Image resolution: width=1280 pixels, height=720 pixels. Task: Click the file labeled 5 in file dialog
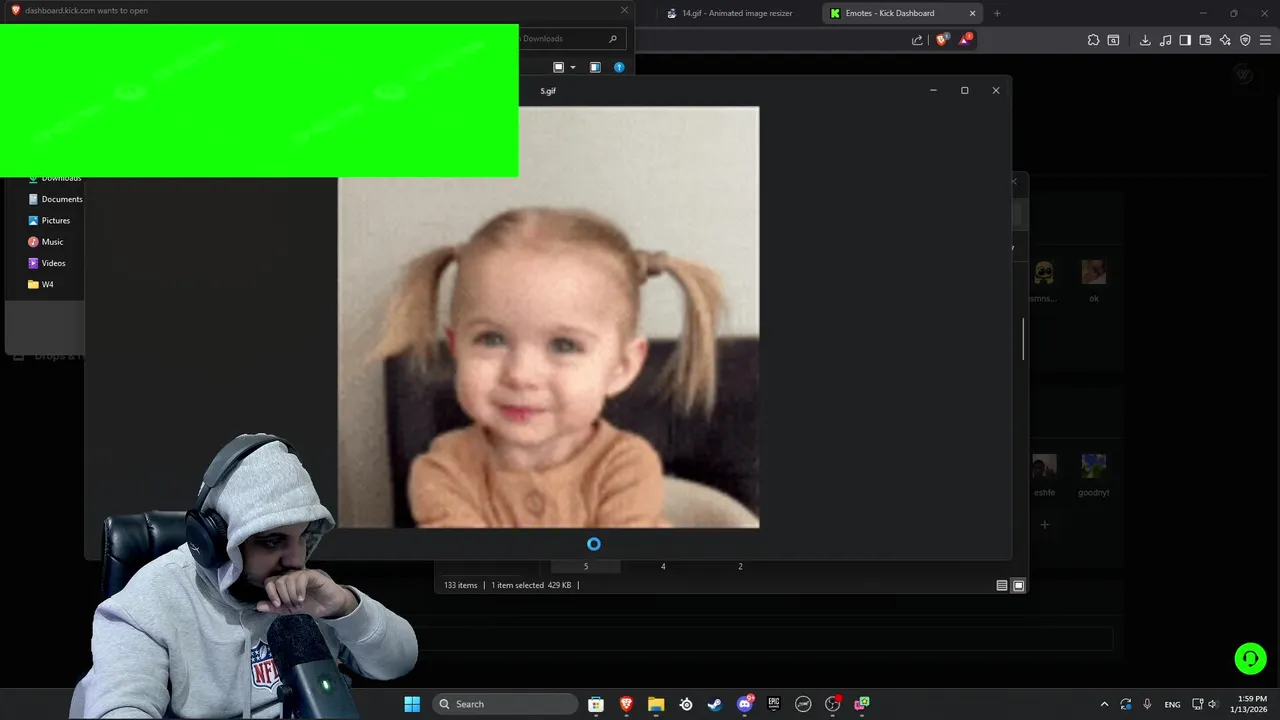586,567
